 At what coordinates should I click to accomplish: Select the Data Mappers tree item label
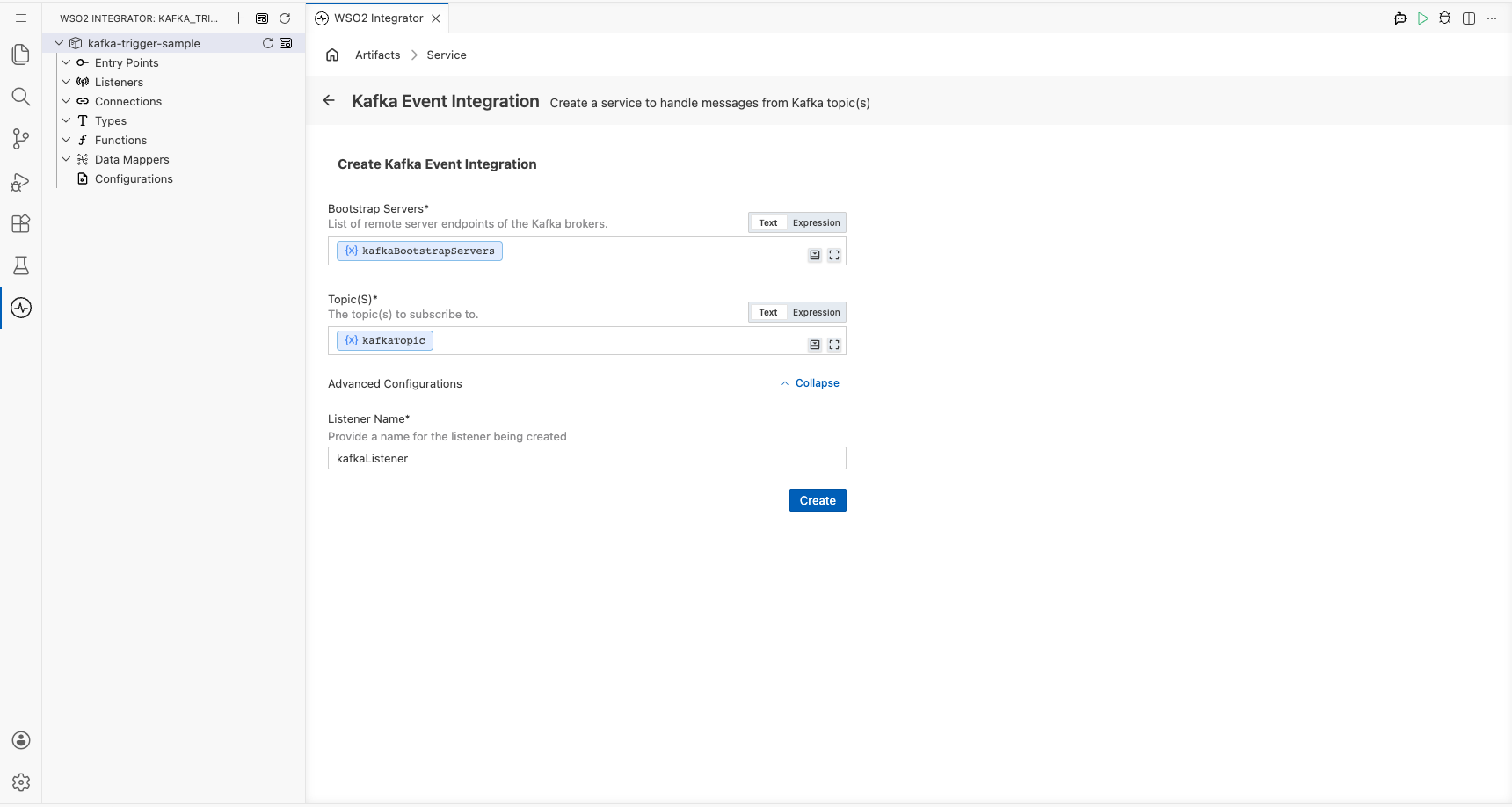[x=132, y=159]
